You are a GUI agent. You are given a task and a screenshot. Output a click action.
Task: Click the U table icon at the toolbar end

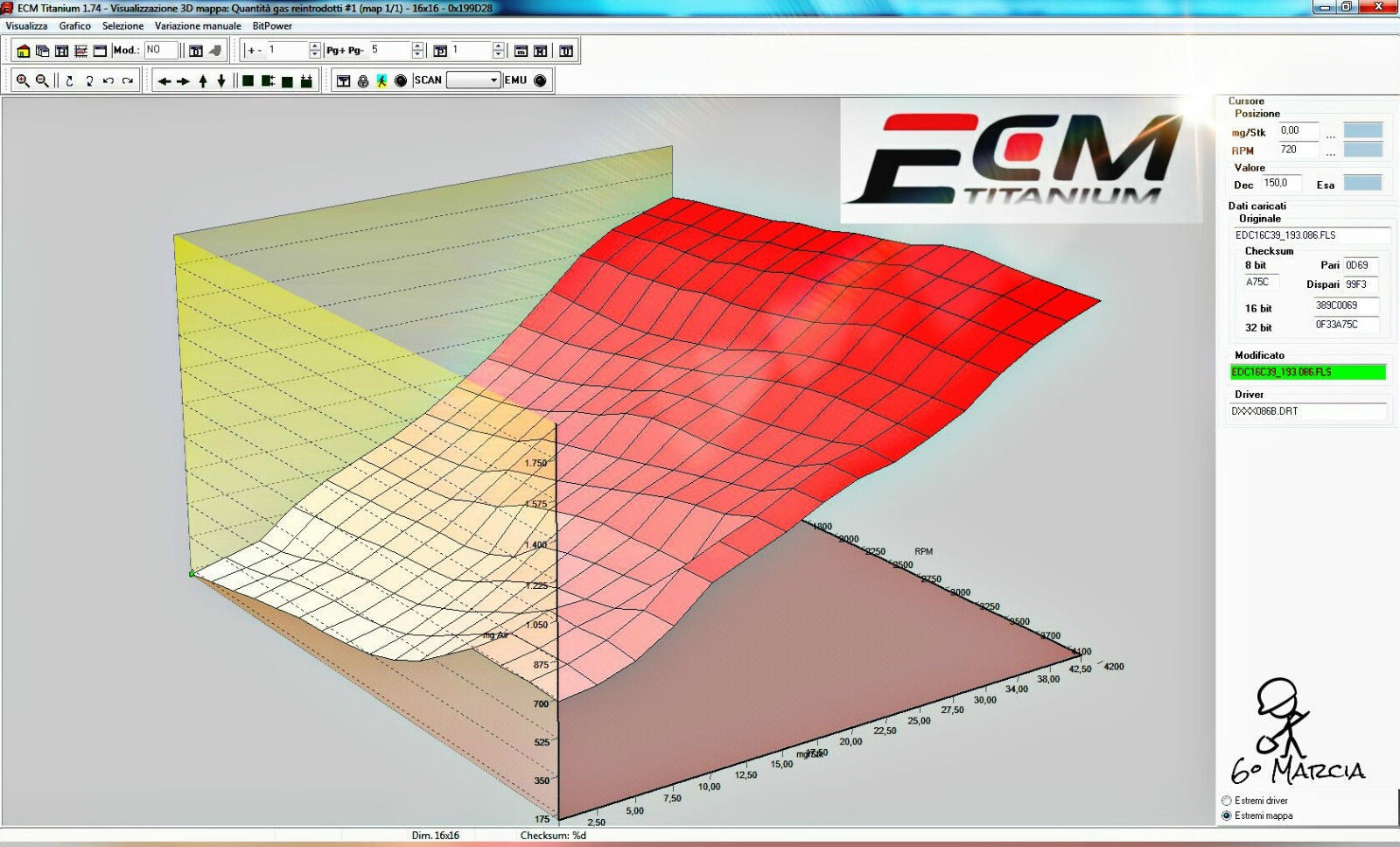(566, 51)
